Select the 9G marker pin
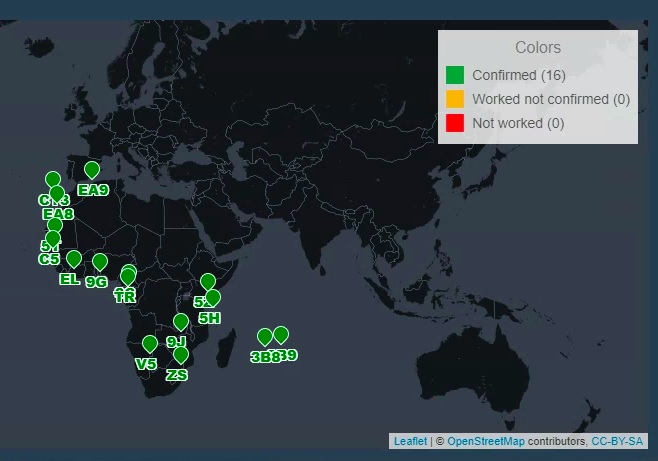Image resolution: width=658 pixels, height=461 pixels. tap(100, 262)
